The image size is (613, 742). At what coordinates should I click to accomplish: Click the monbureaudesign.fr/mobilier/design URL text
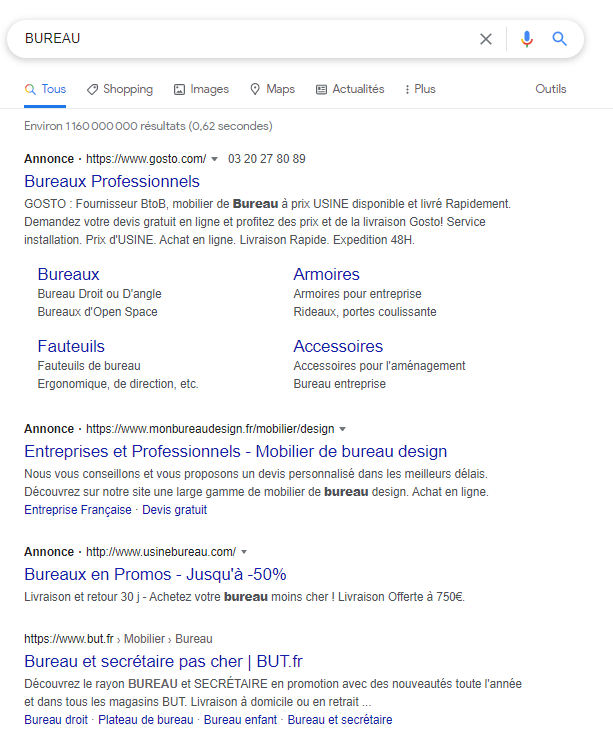[210, 429]
